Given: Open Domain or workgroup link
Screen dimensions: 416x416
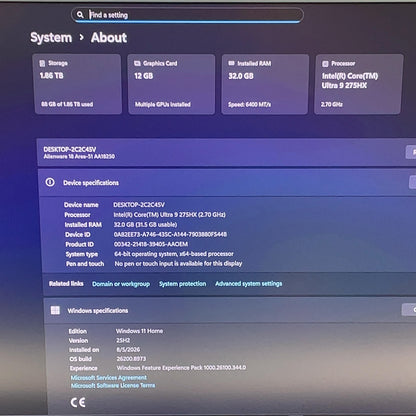Looking at the screenshot, I should click(121, 284).
